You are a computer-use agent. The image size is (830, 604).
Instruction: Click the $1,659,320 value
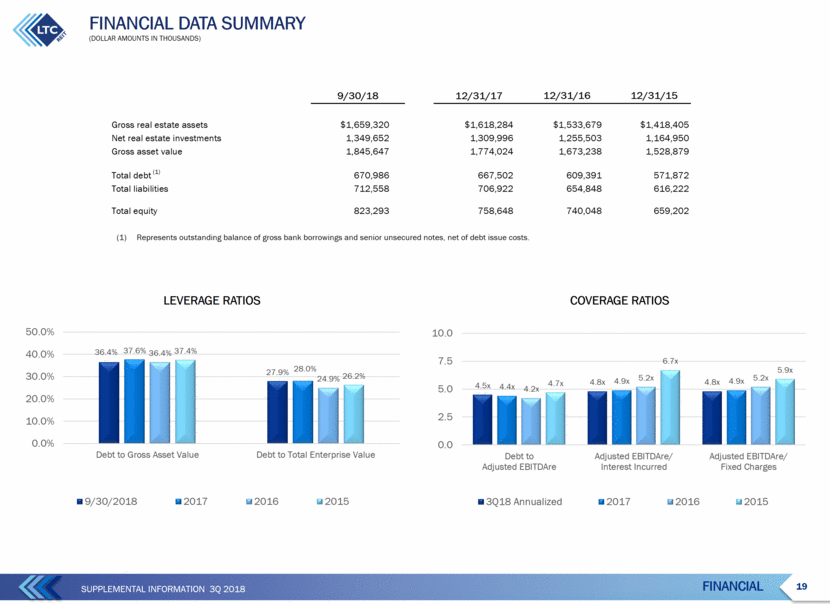(365, 125)
